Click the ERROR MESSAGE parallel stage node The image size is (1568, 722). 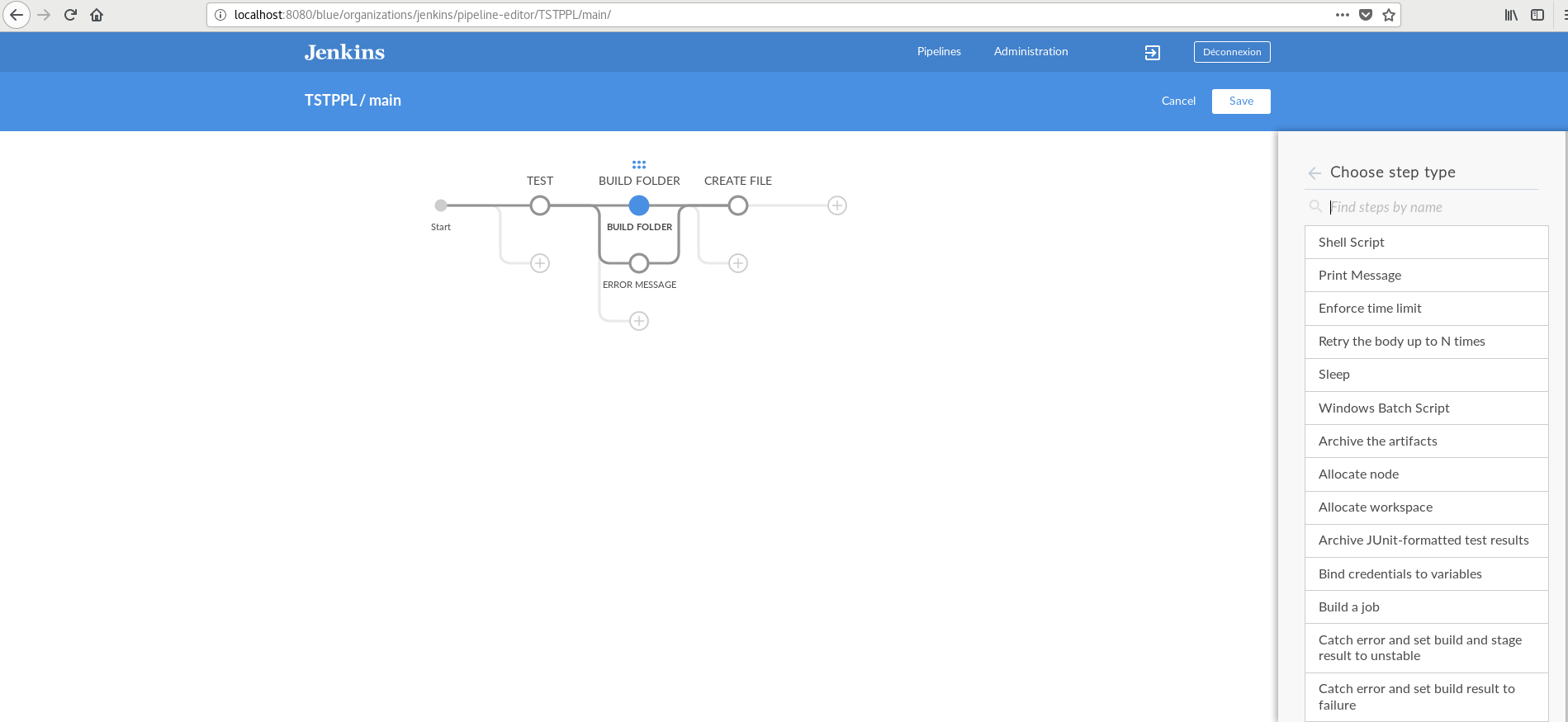point(639,263)
